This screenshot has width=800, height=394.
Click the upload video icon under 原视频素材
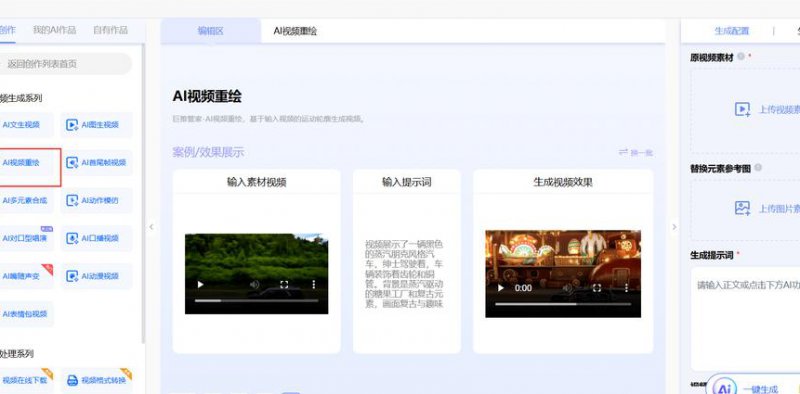[742, 109]
